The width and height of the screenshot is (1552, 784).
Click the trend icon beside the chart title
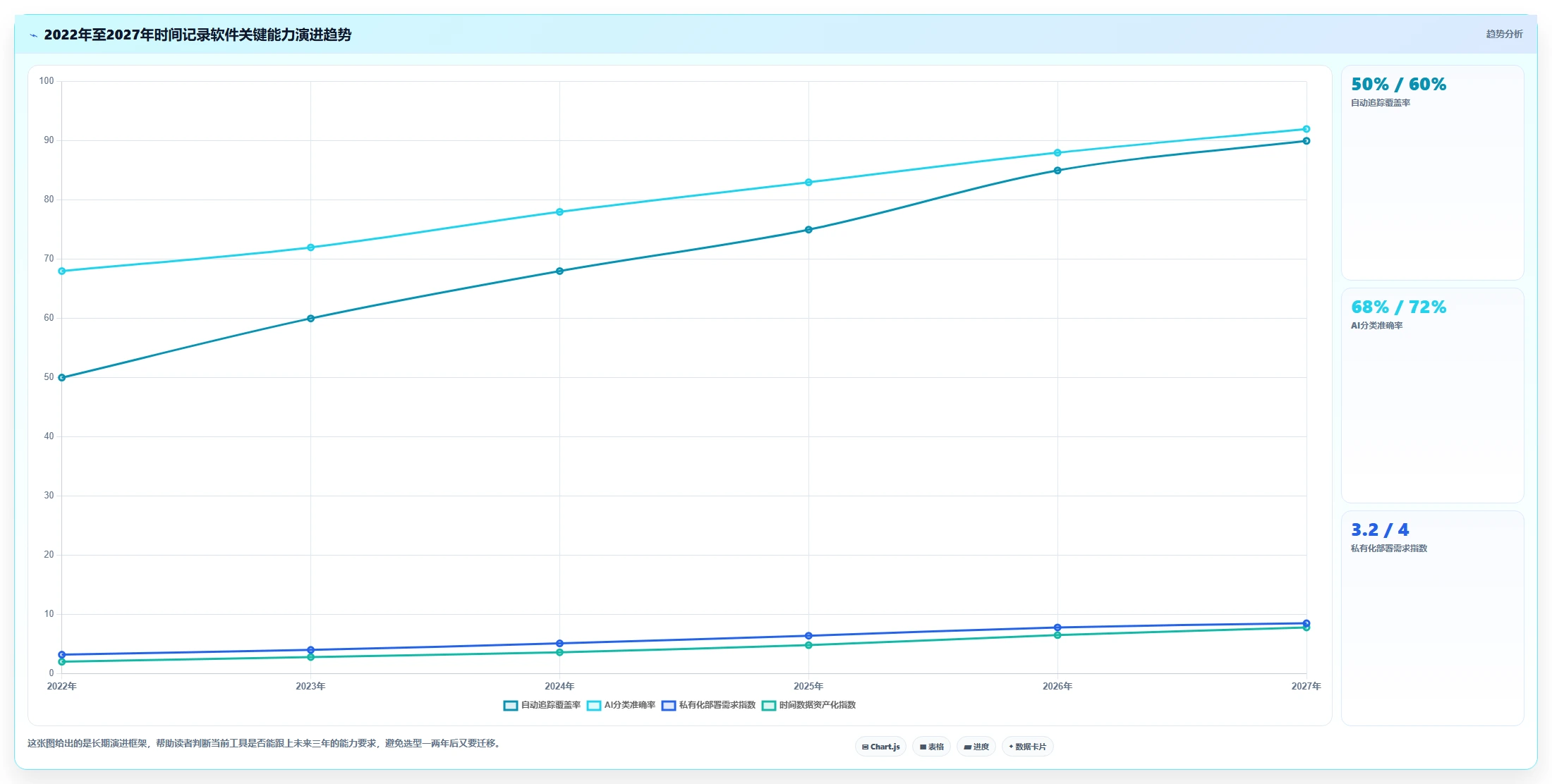tap(33, 35)
